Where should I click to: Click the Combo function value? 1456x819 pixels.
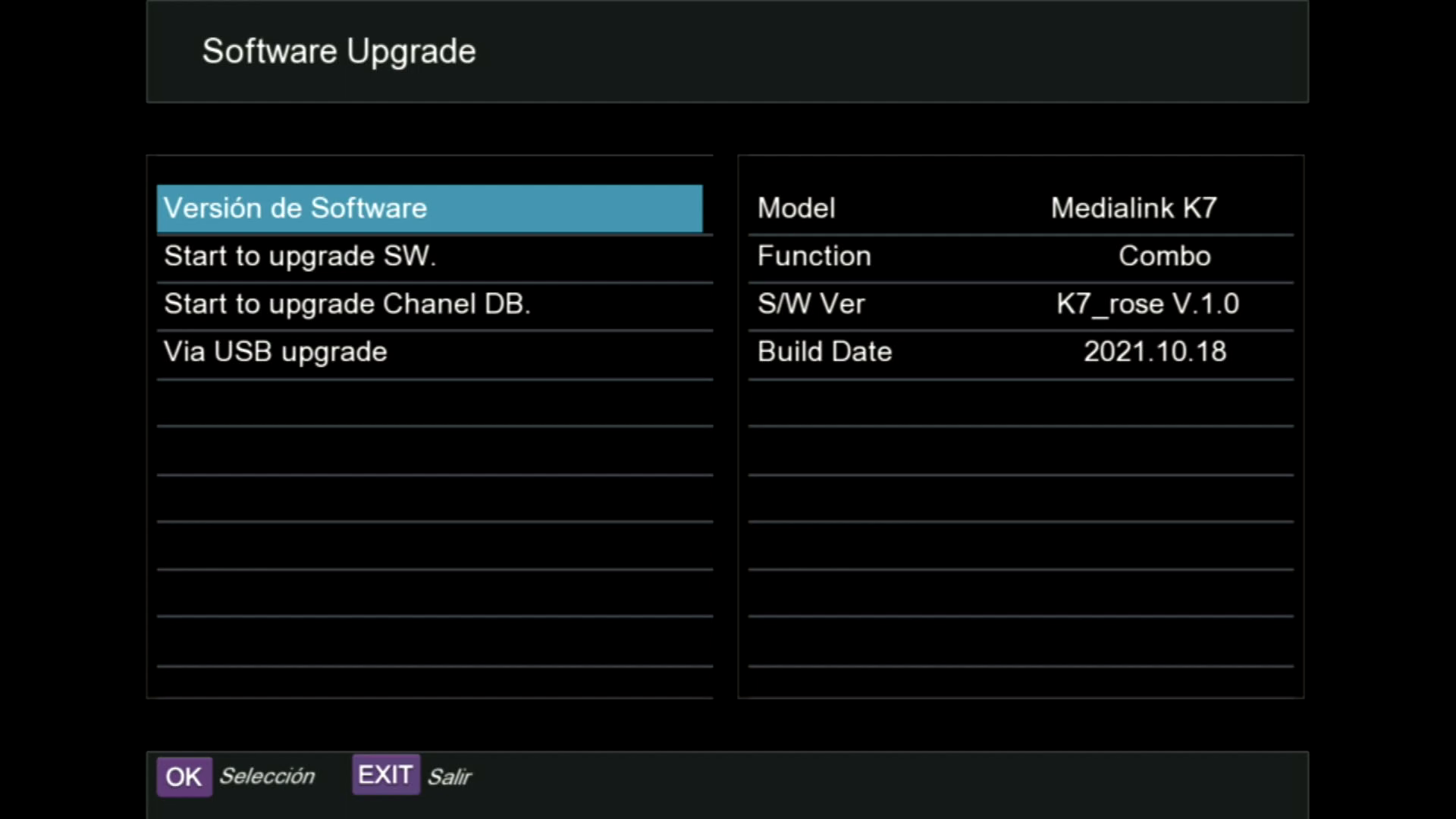1164,256
